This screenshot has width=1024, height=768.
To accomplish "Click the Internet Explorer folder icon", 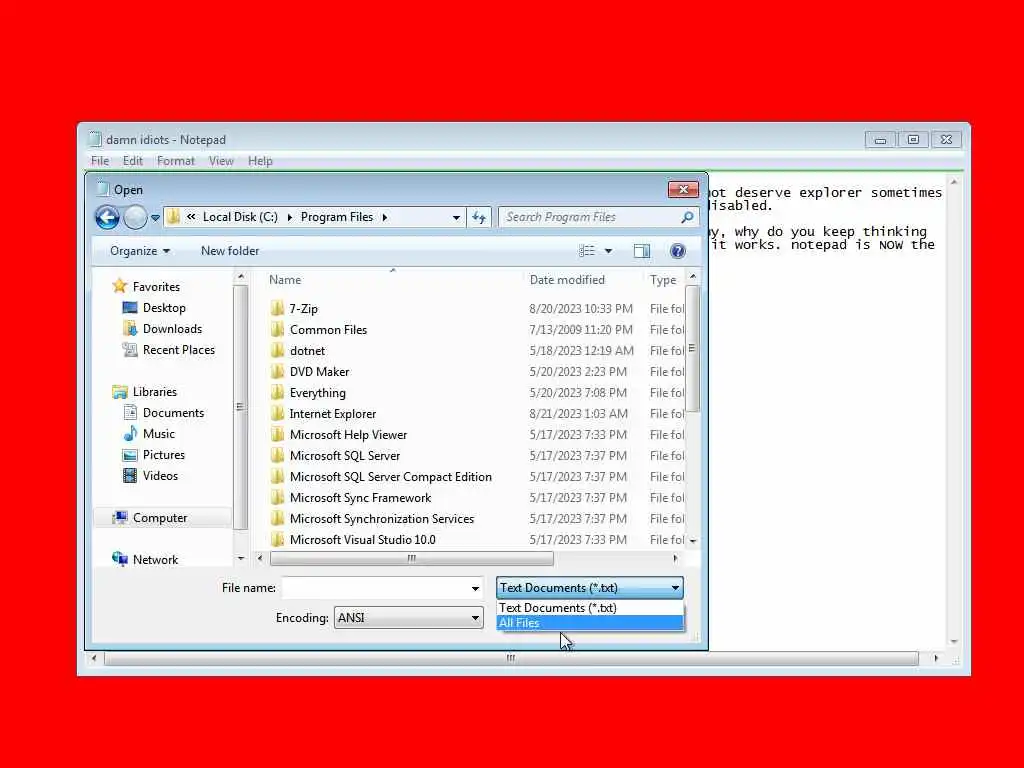I will 278,413.
